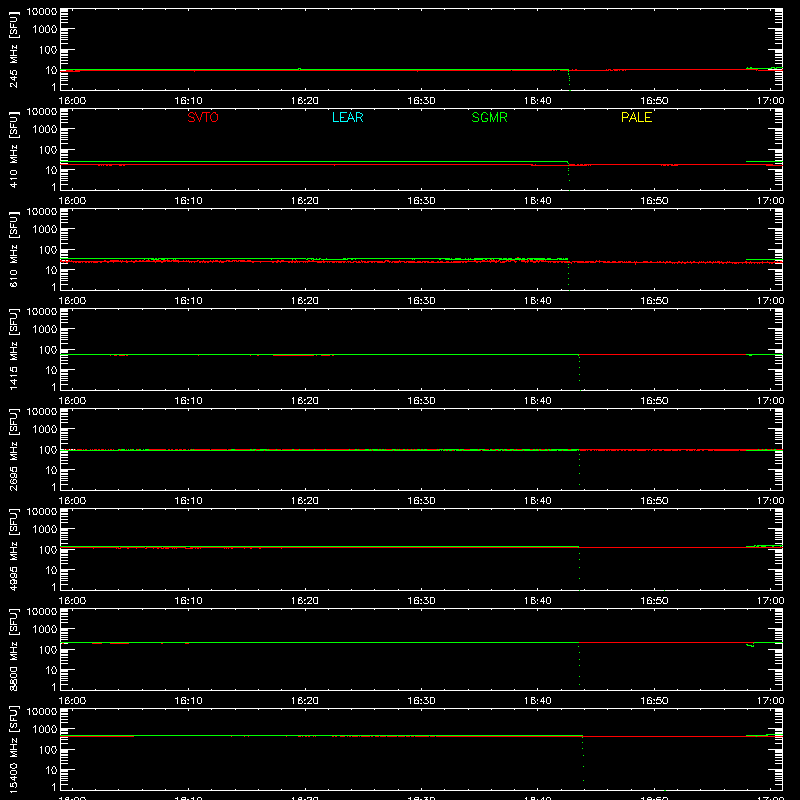Select the 4995 MHz [SFU] axis title

point(13,549)
